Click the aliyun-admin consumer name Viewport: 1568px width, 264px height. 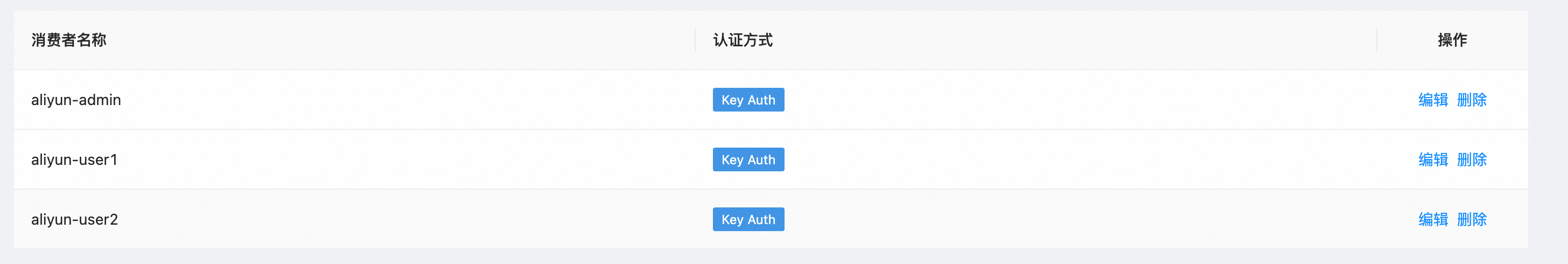(x=76, y=100)
